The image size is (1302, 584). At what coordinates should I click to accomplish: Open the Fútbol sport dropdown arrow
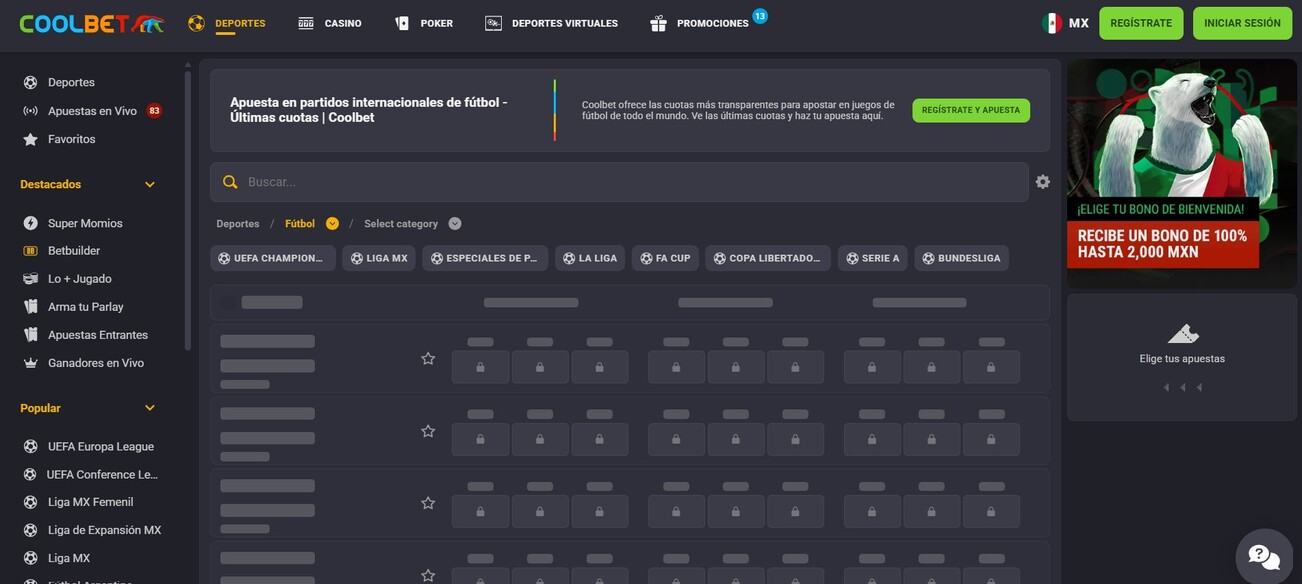(x=332, y=224)
